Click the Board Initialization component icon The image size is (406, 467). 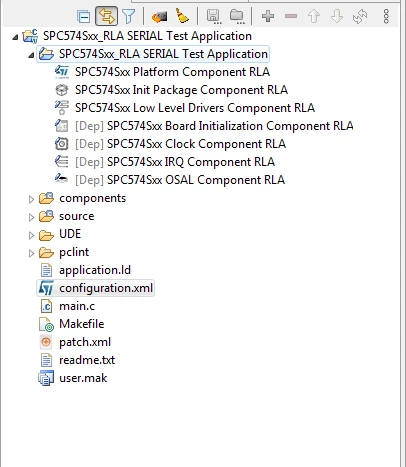coord(62,126)
